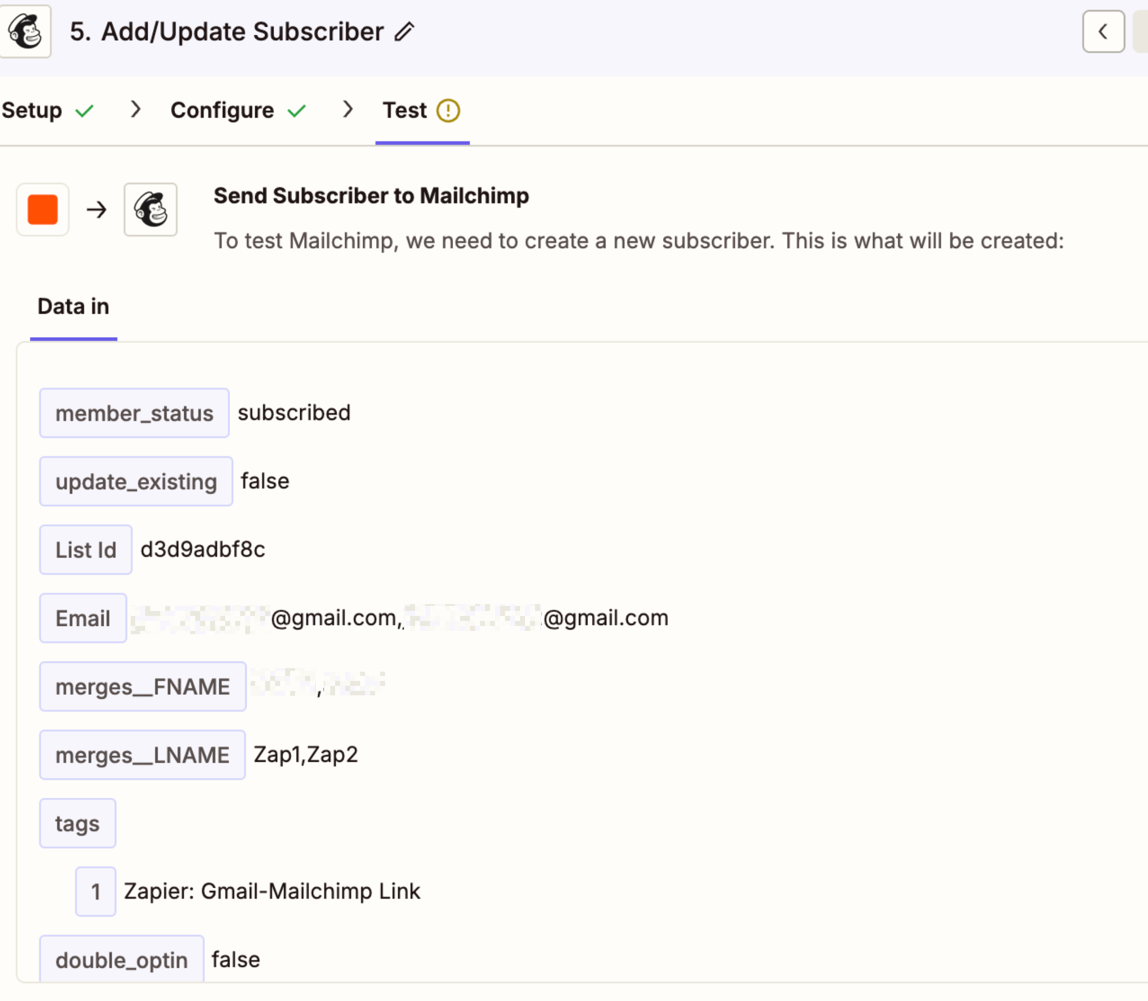
Task: Click the list ID value d3d9adbf8c
Action: pyautogui.click(x=203, y=549)
